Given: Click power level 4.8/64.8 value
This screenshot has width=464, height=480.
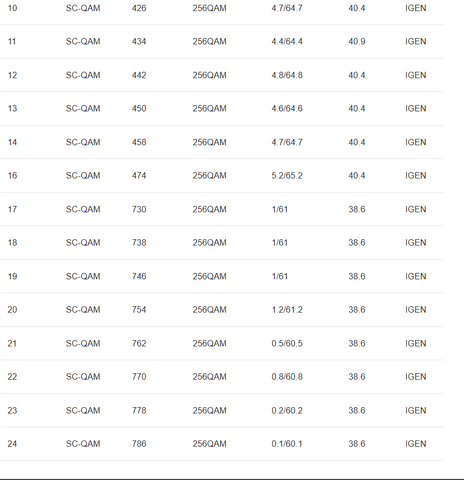Looking at the screenshot, I should click(287, 75).
